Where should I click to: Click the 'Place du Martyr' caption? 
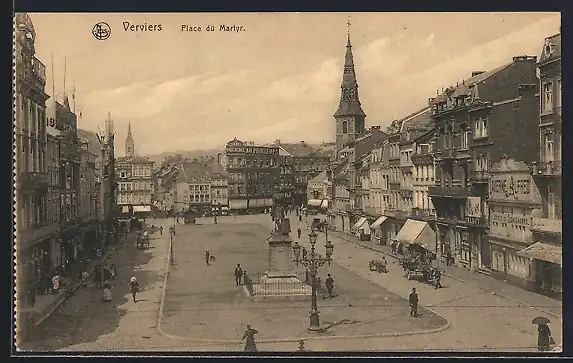(x=213, y=28)
